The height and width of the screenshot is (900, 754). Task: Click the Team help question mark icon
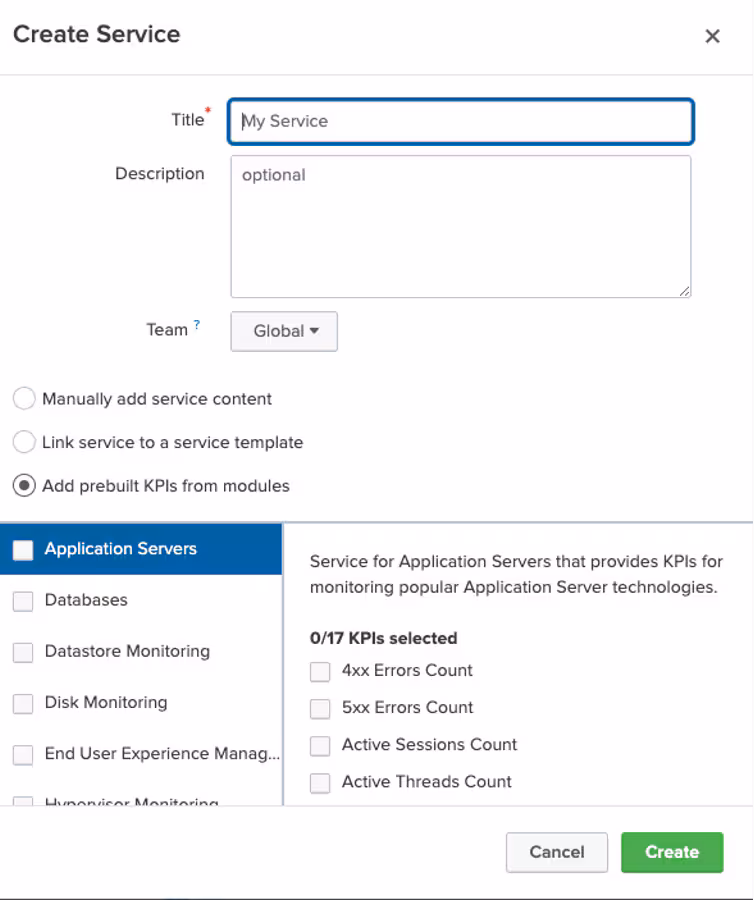click(x=197, y=325)
